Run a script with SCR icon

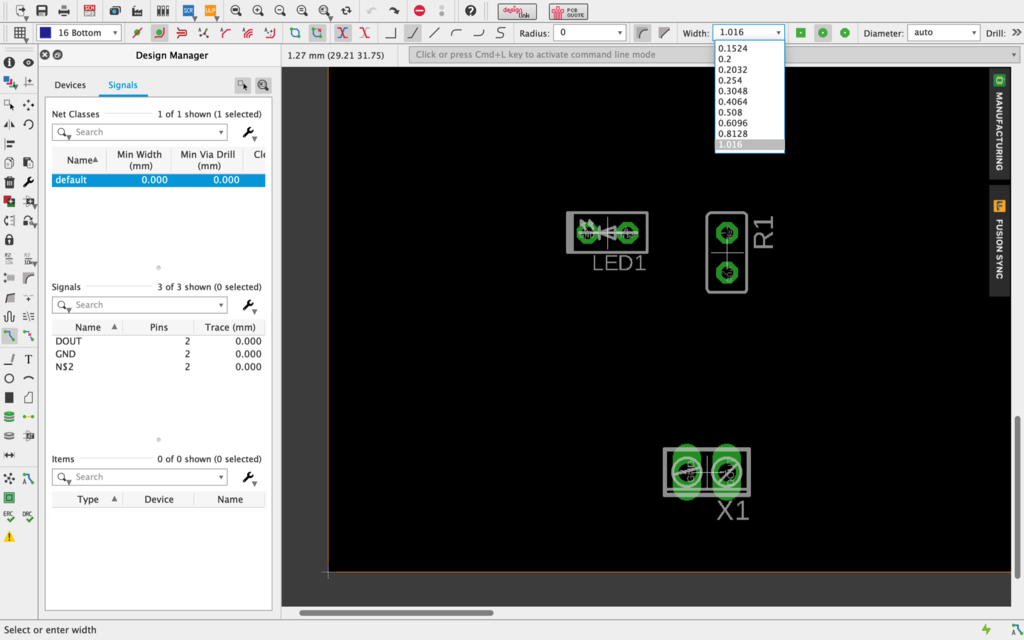point(188,10)
